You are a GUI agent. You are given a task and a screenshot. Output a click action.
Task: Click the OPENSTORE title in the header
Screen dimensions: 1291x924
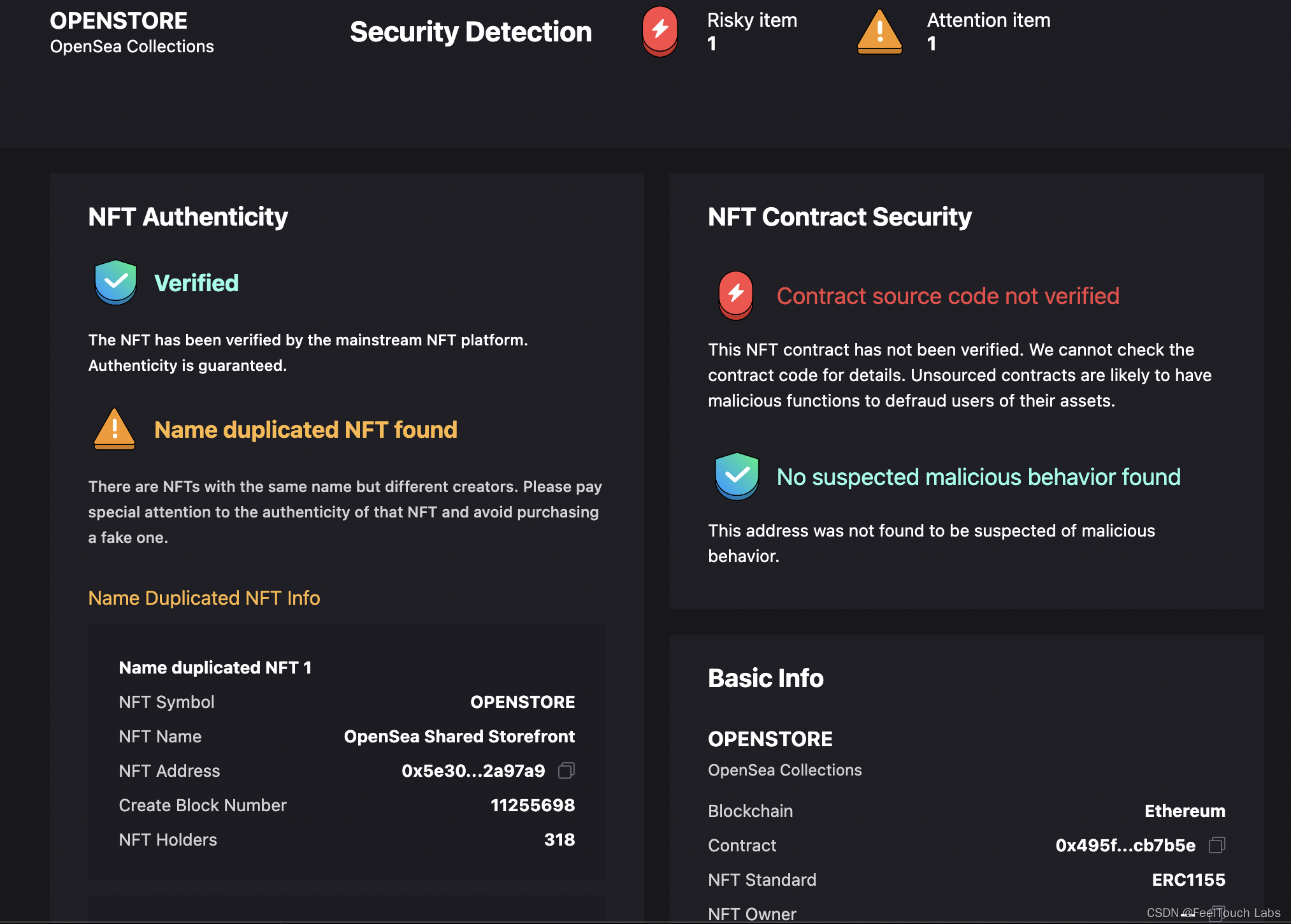(x=119, y=20)
